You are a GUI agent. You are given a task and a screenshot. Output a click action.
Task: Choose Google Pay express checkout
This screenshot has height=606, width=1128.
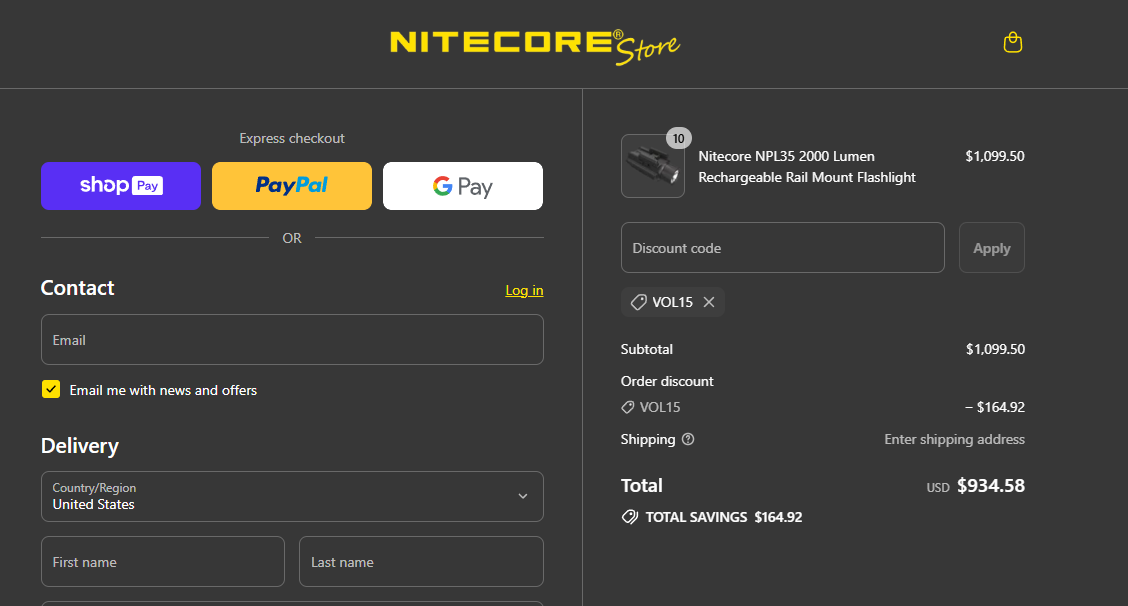(x=463, y=186)
